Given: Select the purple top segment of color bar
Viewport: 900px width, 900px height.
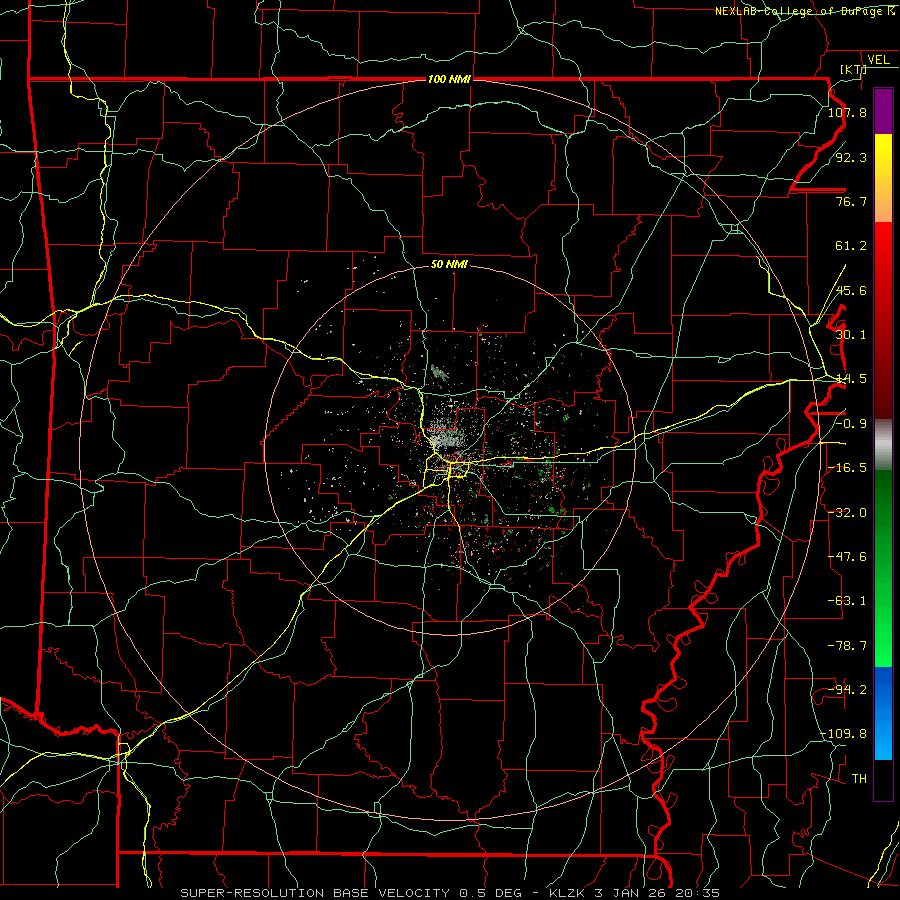Looking at the screenshot, I should (883, 112).
